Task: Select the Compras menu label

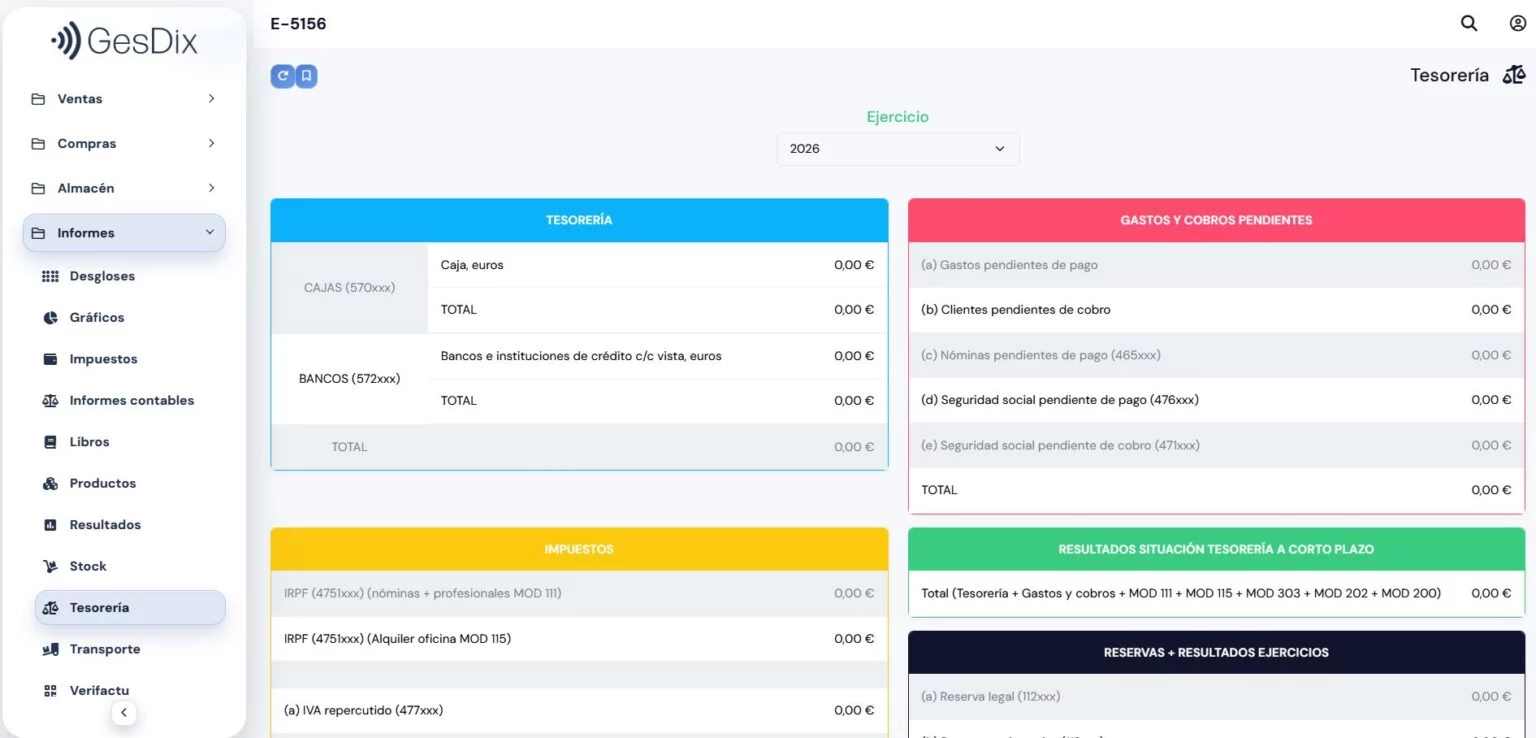Action: [x=87, y=143]
